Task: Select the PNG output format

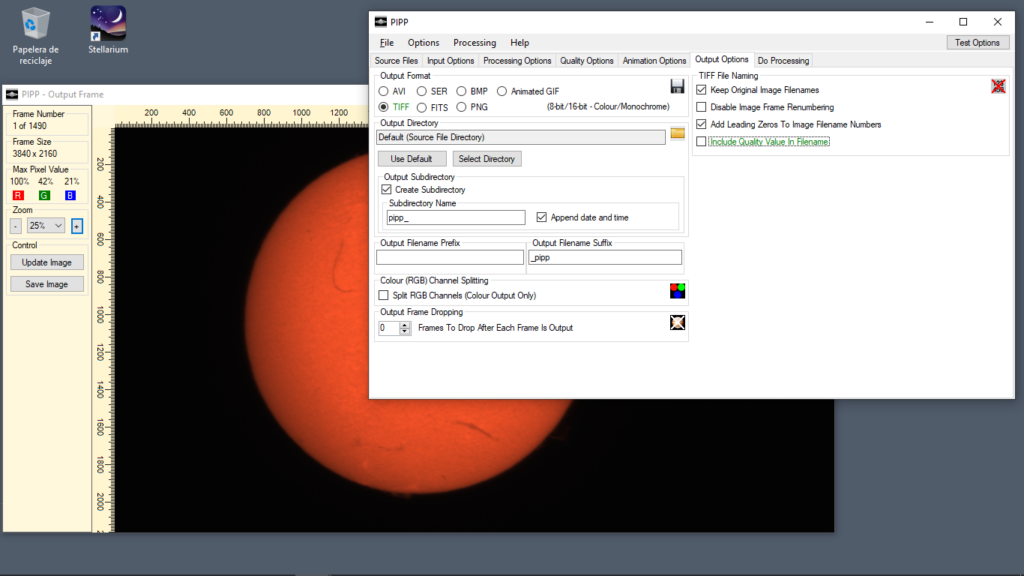Action: coord(461,107)
